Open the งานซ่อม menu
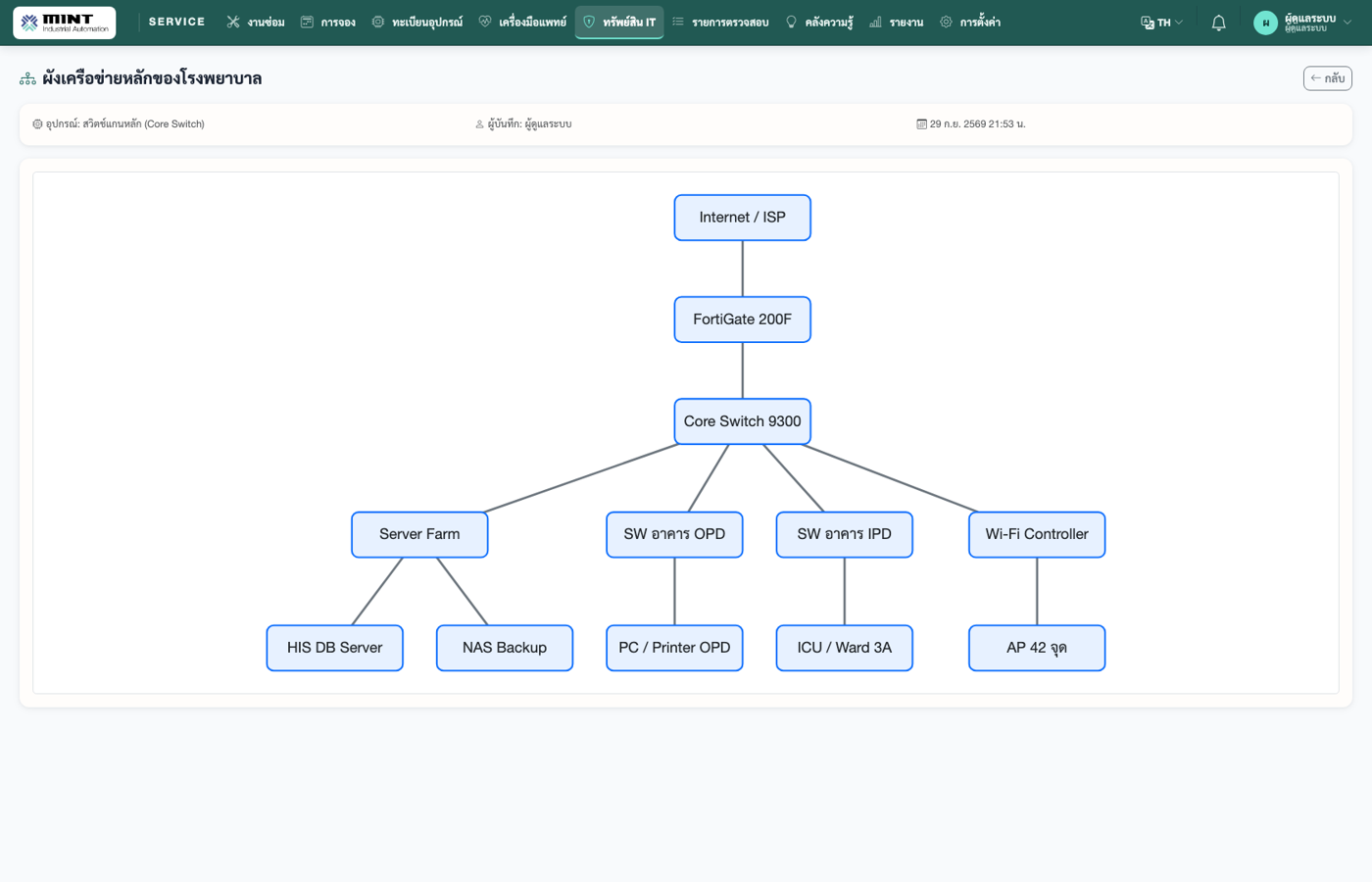The height and width of the screenshot is (882, 1372). click(x=256, y=22)
